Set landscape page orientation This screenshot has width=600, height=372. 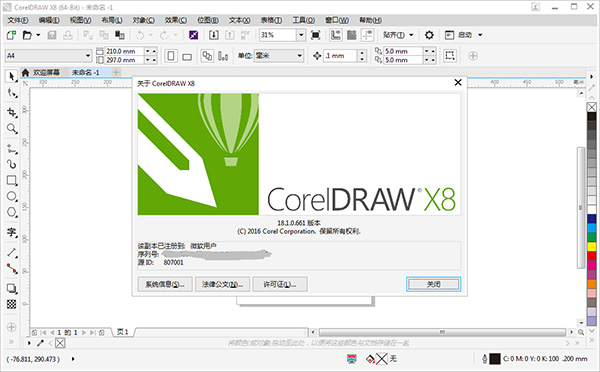pos(187,56)
